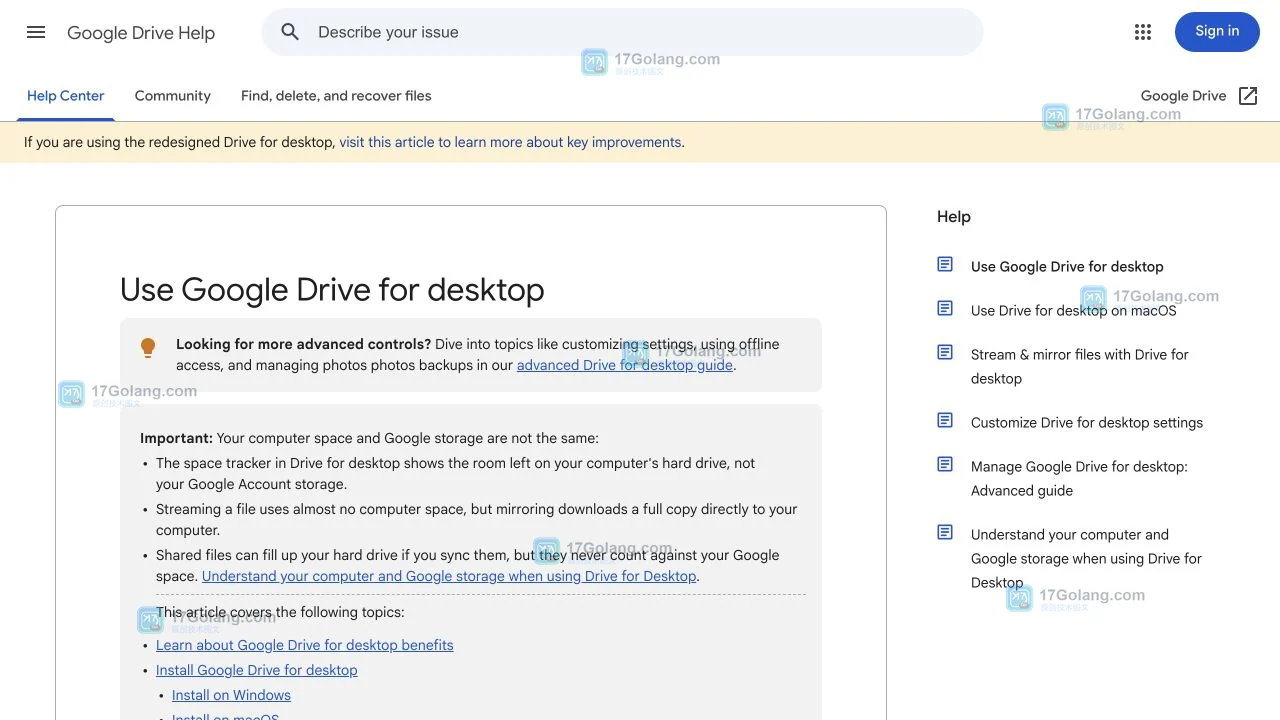Click Google Drive Help title
This screenshot has width=1280, height=720.
[141, 33]
